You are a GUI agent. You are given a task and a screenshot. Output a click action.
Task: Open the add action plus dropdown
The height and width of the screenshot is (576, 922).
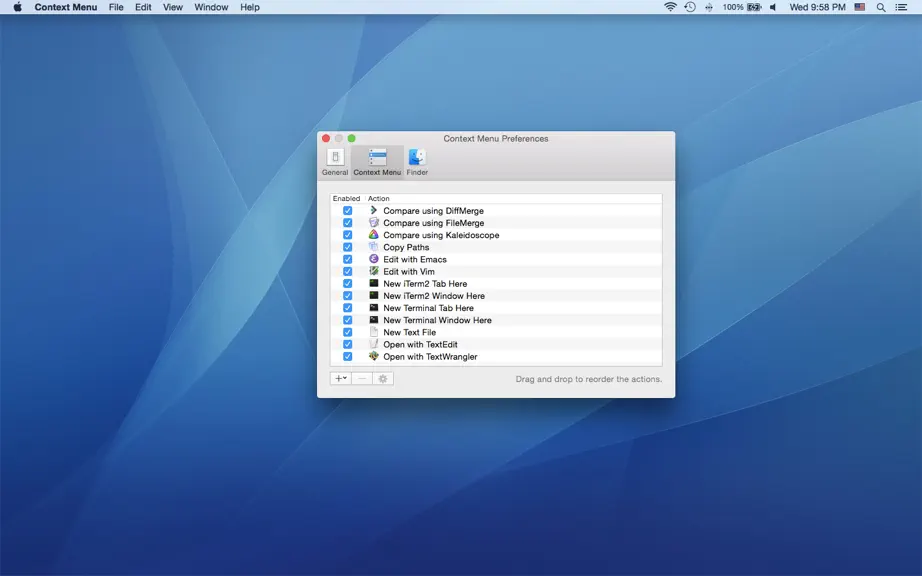point(340,379)
